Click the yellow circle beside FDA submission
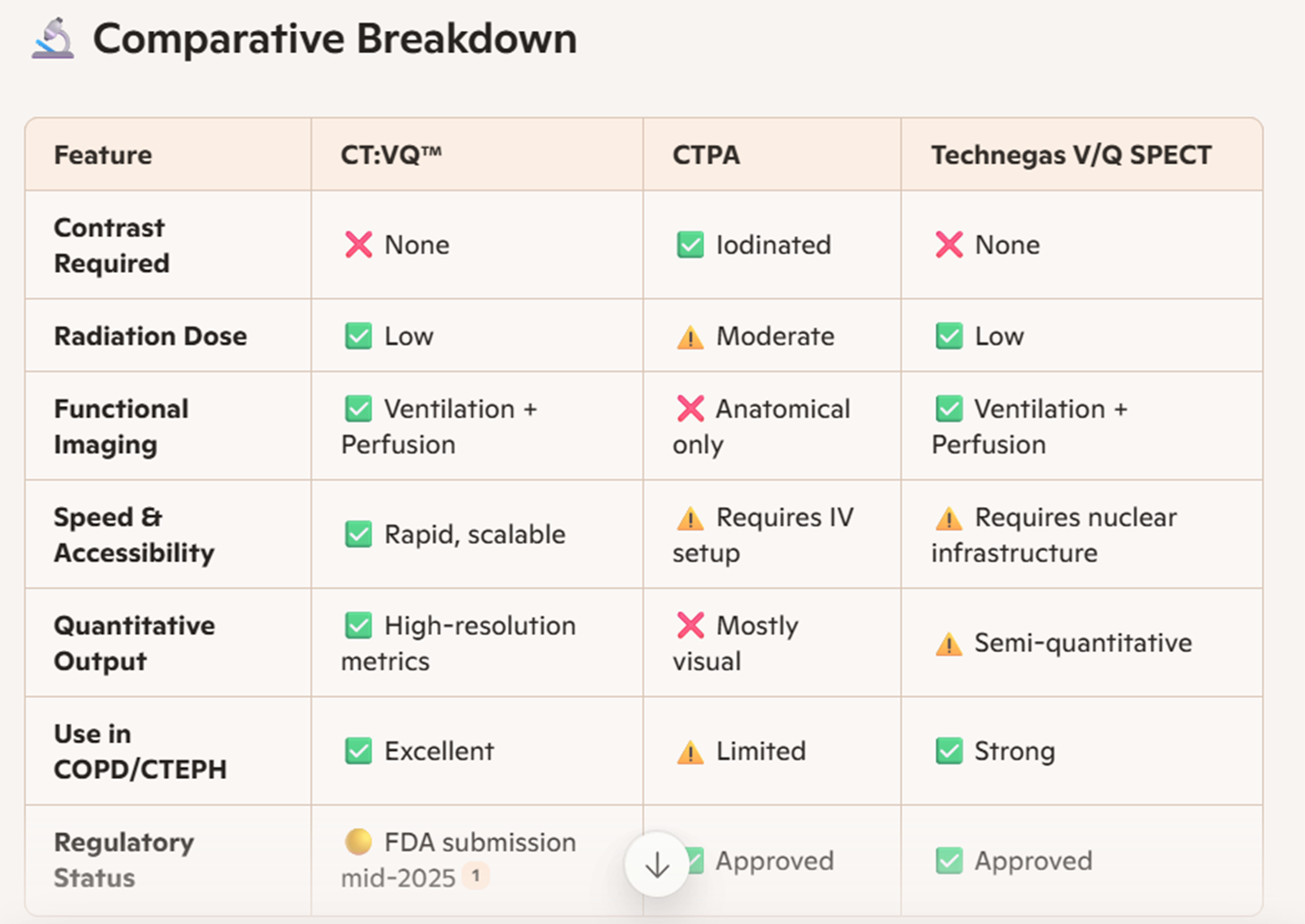This screenshot has height=924, width=1305. (358, 841)
